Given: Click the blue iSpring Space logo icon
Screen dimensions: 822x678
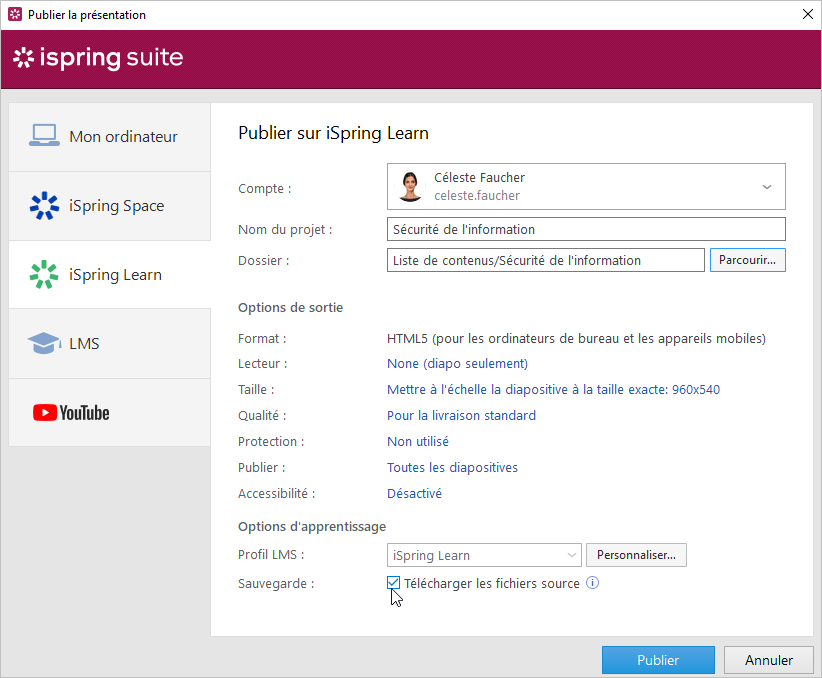Looking at the screenshot, I should click(44, 206).
